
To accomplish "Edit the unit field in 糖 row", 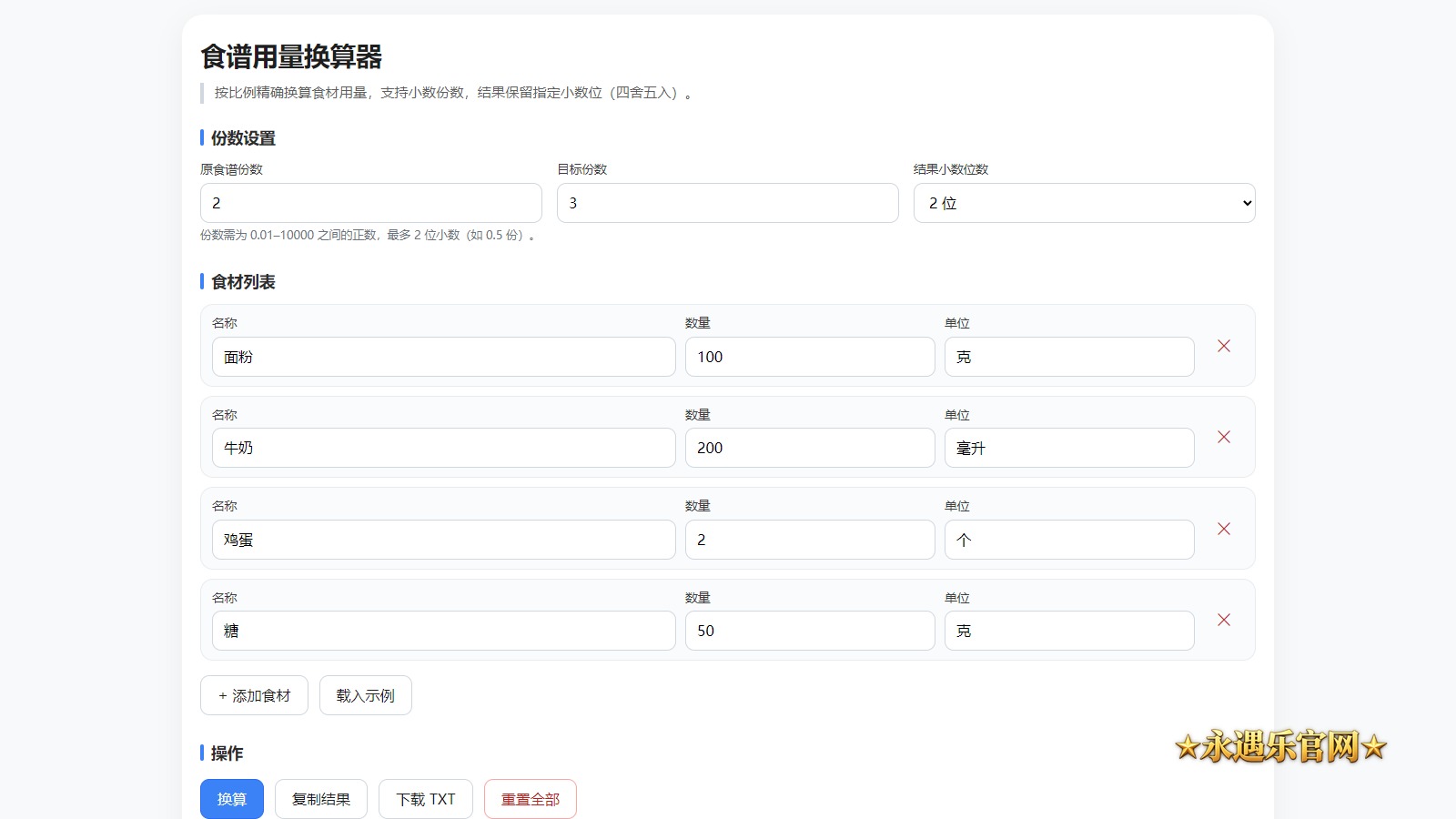I will pos(1069,631).
